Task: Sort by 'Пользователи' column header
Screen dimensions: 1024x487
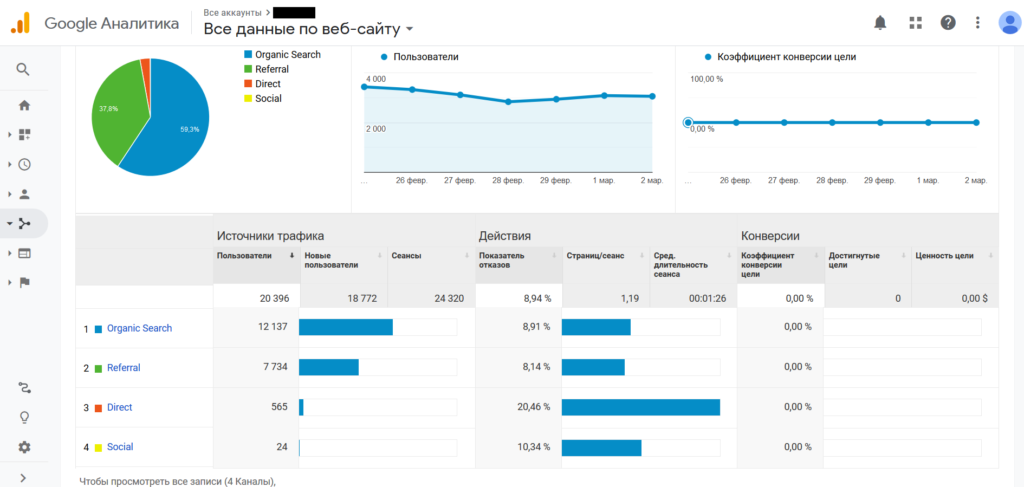Action: pyautogui.click(x=244, y=256)
